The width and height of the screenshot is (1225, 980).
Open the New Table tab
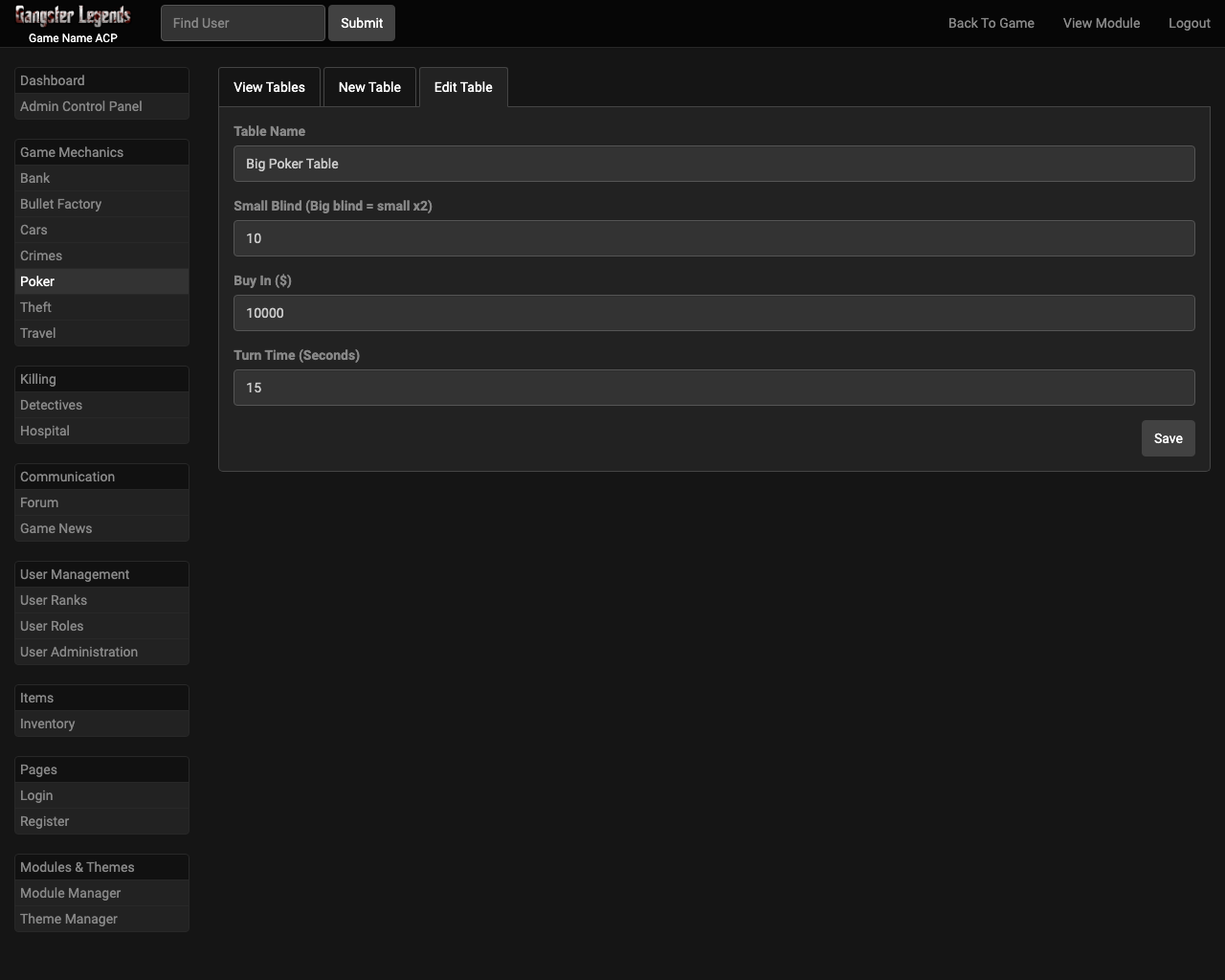[x=369, y=87]
